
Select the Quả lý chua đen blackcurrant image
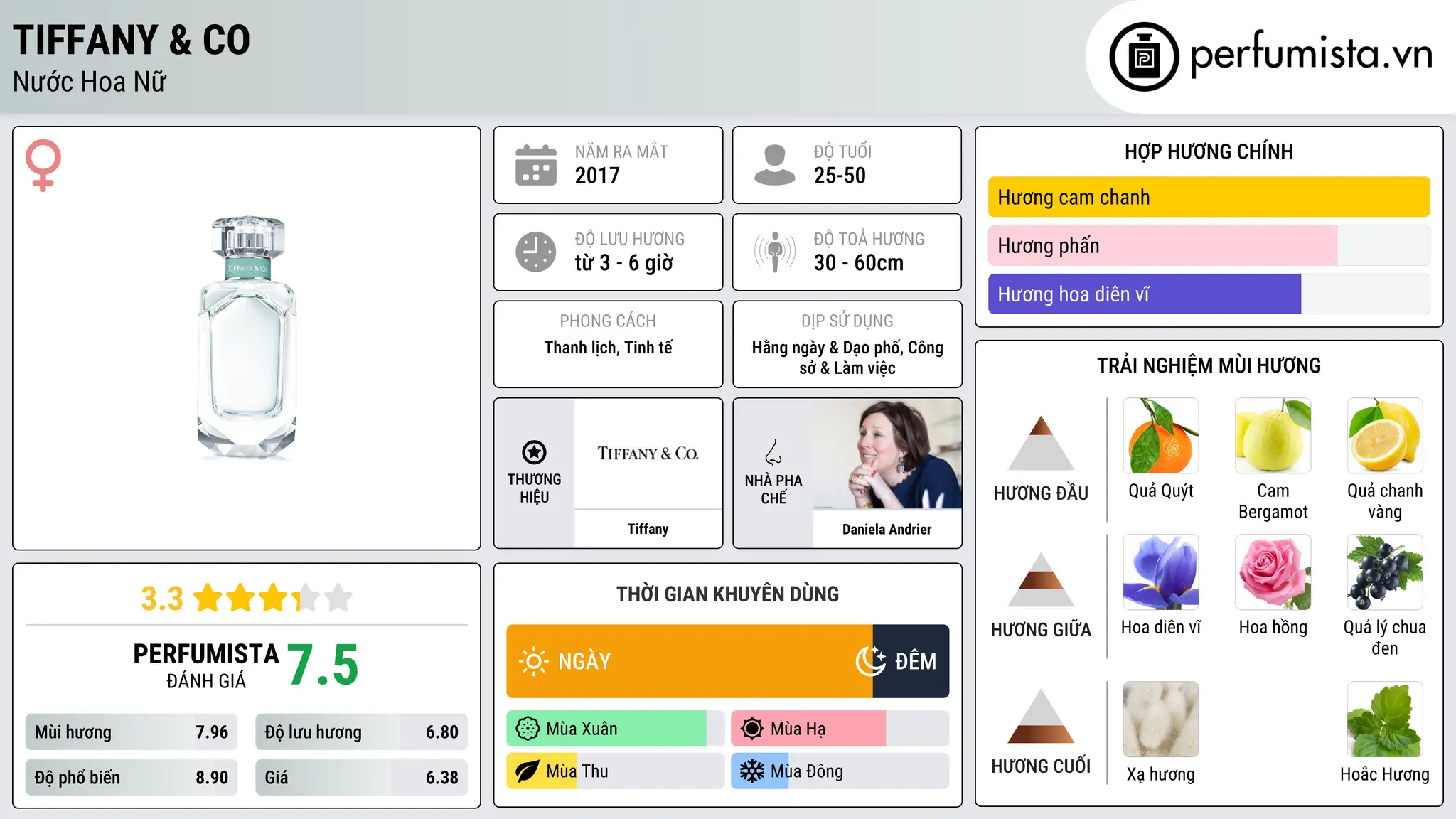[x=1385, y=572]
